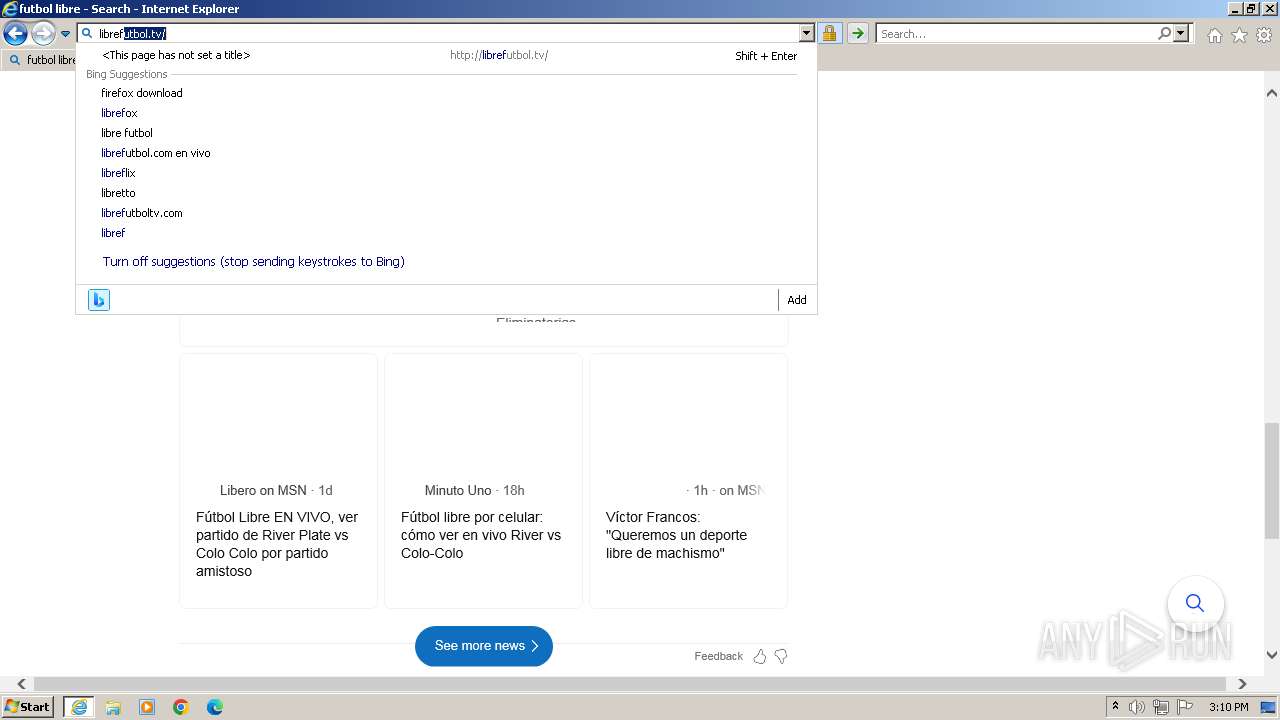Open the Home page icon

click(x=1214, y=35)
